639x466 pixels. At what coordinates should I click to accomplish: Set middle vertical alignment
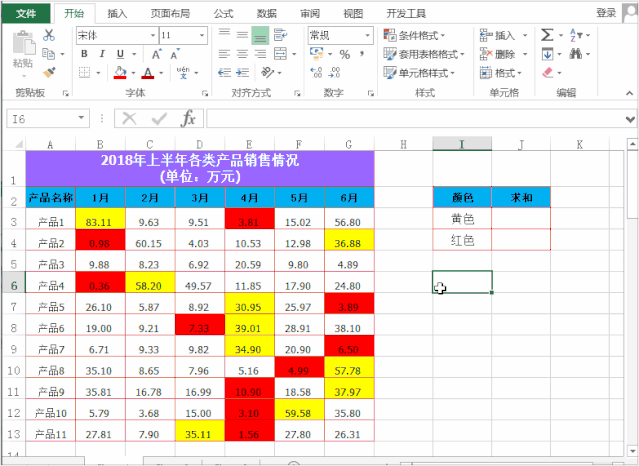[x=242, y=35]
